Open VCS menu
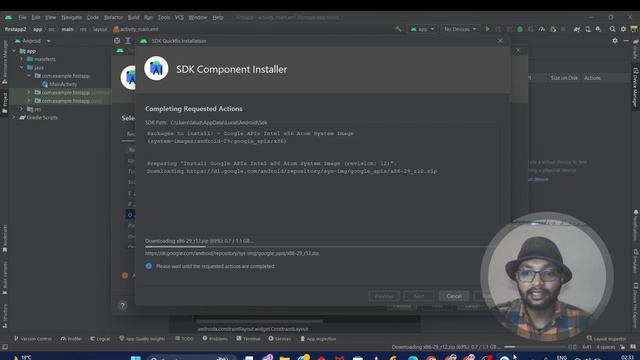The width and height of the screenshot is (640, 360). 179,18
